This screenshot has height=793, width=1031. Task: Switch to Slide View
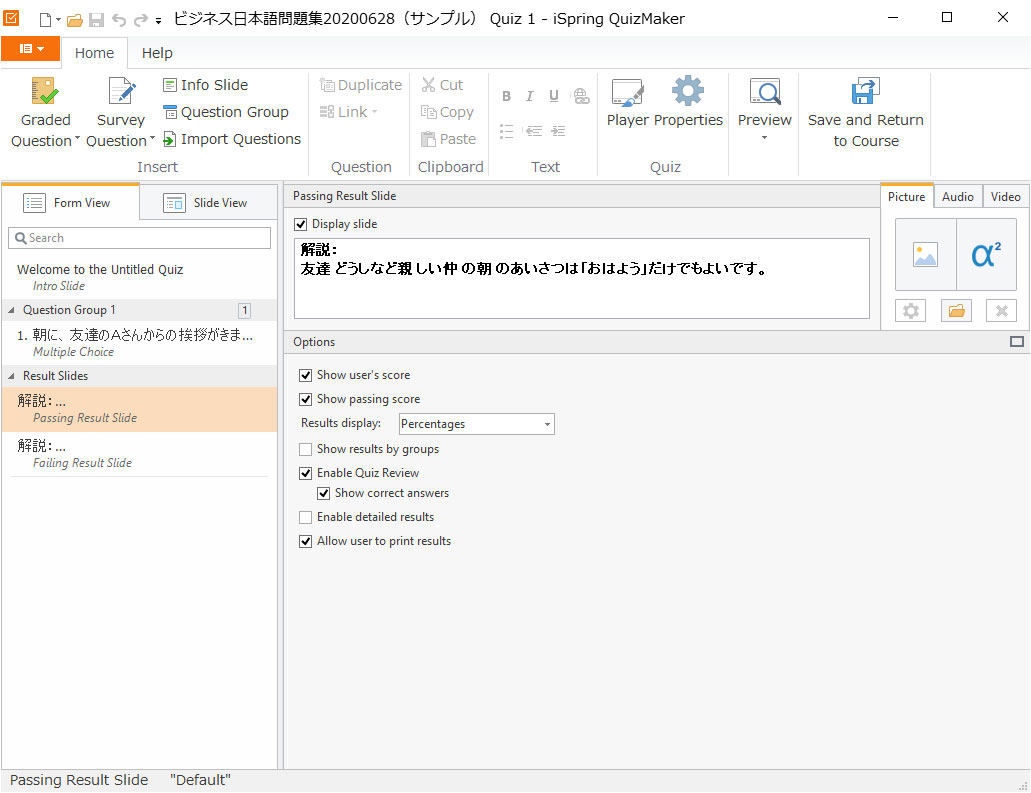click(207, 203)
